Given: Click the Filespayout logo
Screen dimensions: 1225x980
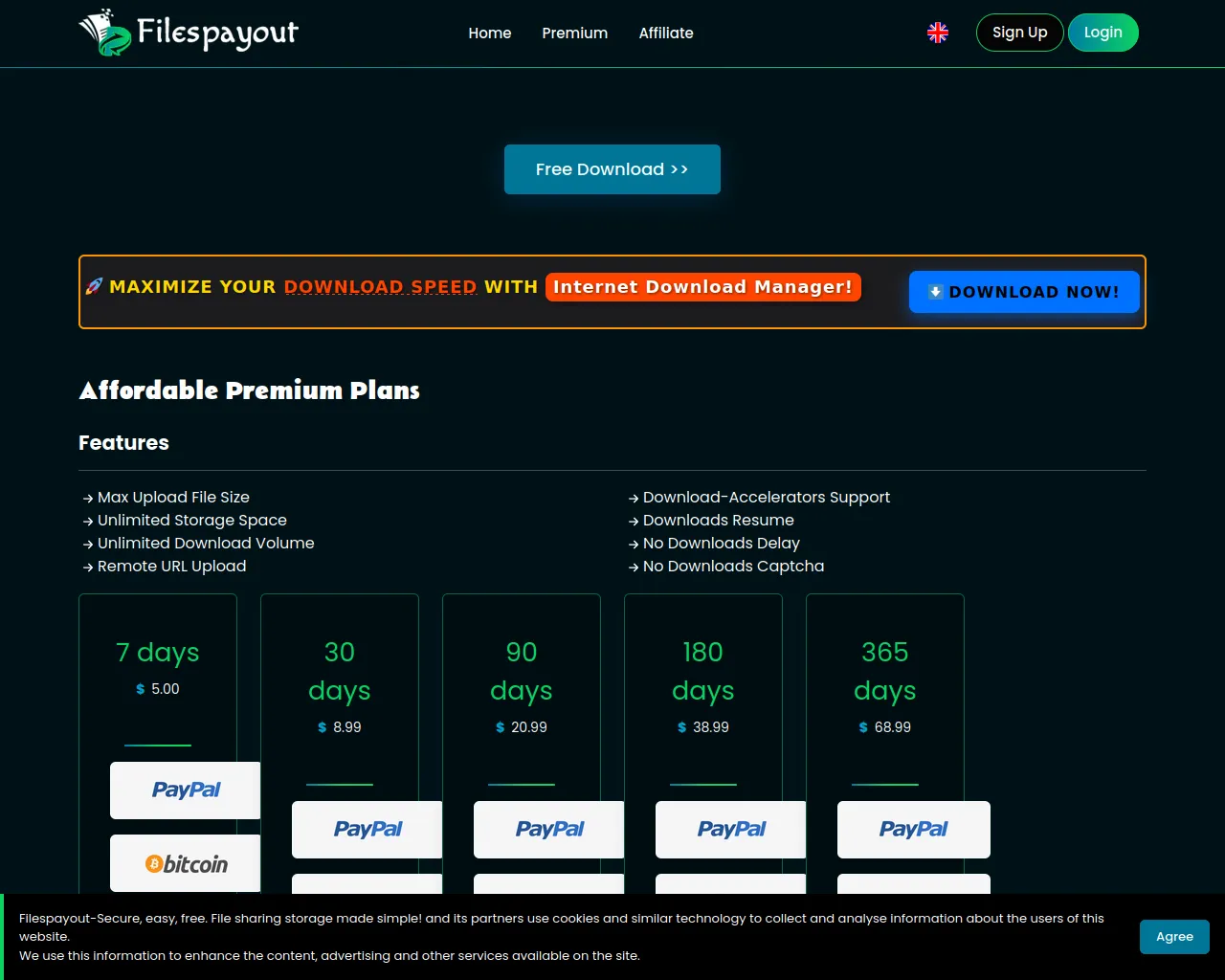Looking at the screenshot, I should coord(189,33).
